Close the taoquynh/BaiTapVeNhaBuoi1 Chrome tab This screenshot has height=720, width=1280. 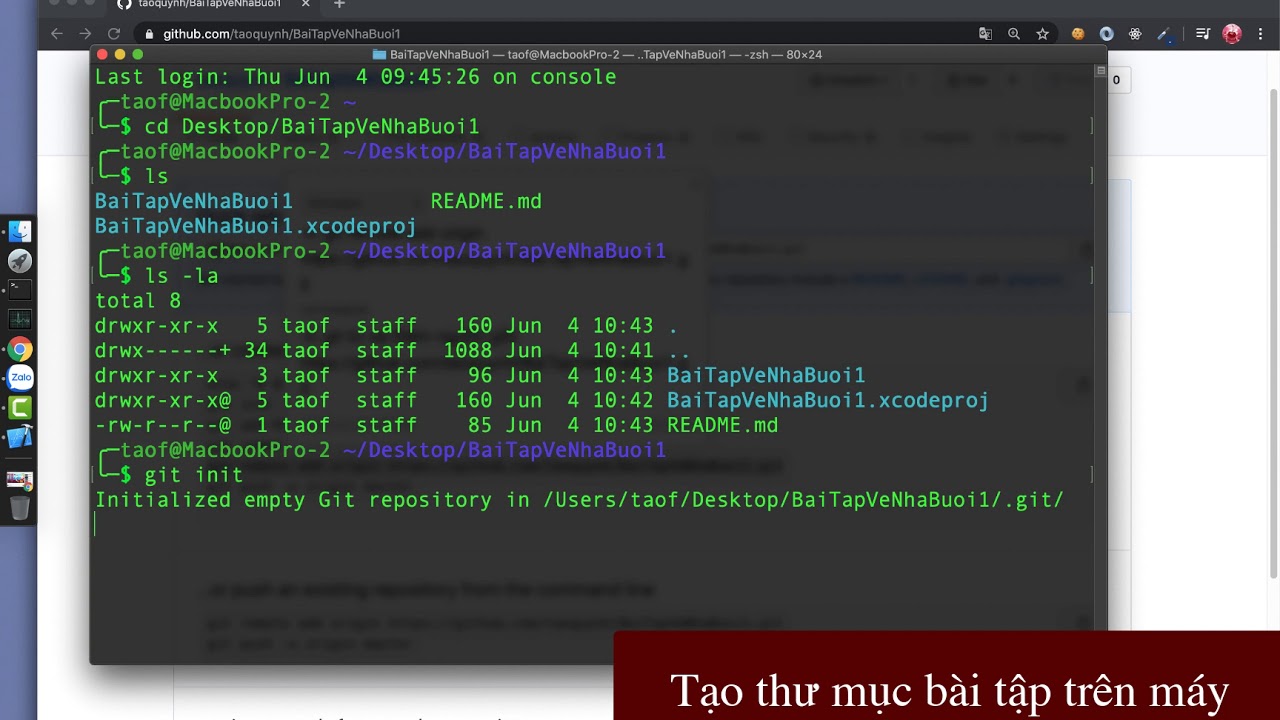(306, 4)
